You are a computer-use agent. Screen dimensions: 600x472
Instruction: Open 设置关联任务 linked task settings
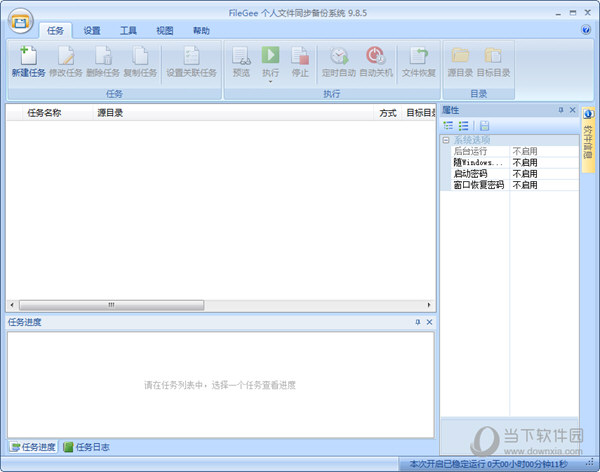191,61
